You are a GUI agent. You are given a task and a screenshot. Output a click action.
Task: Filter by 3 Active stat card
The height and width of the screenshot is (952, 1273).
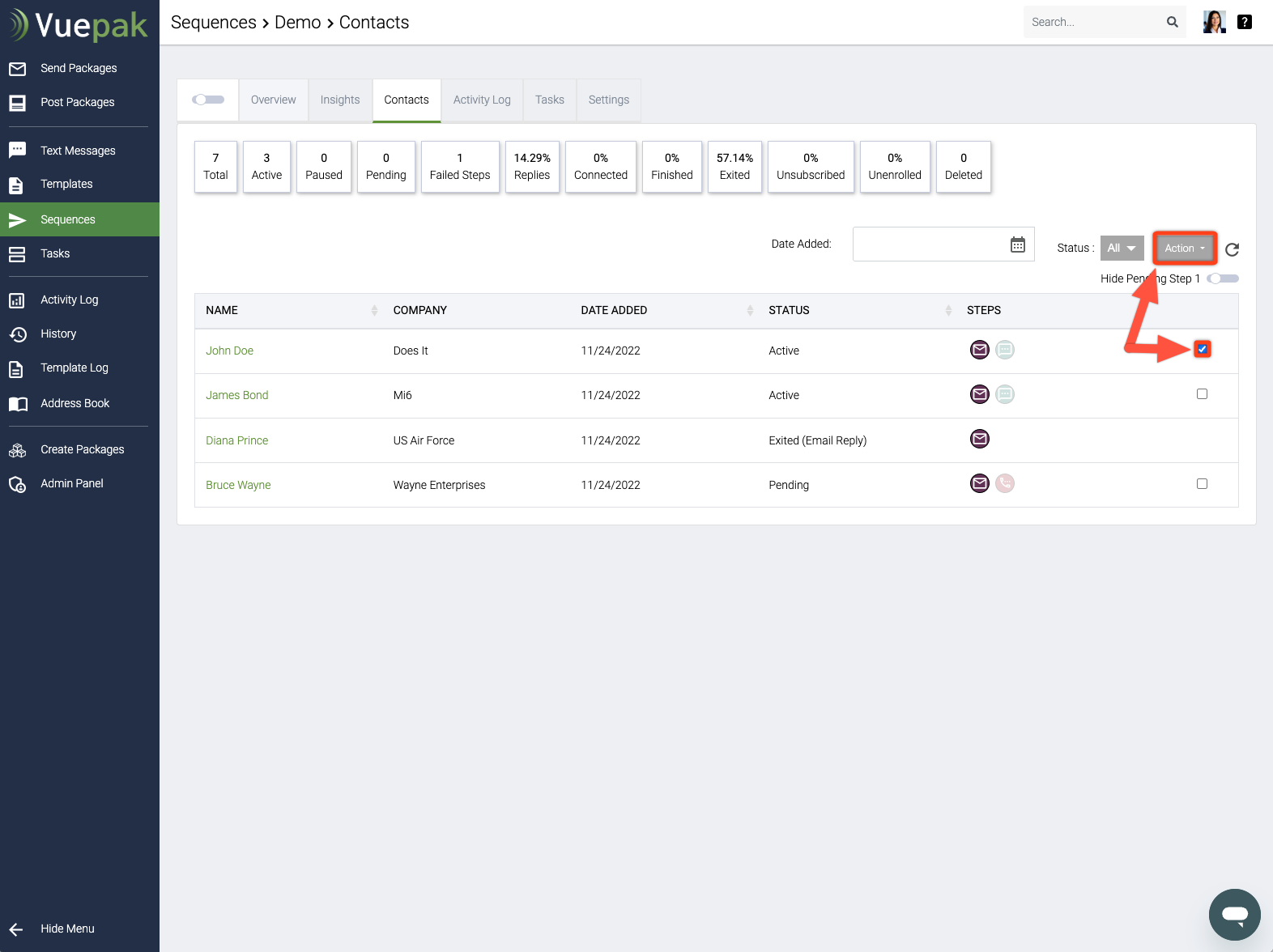(x=266, y=167)
